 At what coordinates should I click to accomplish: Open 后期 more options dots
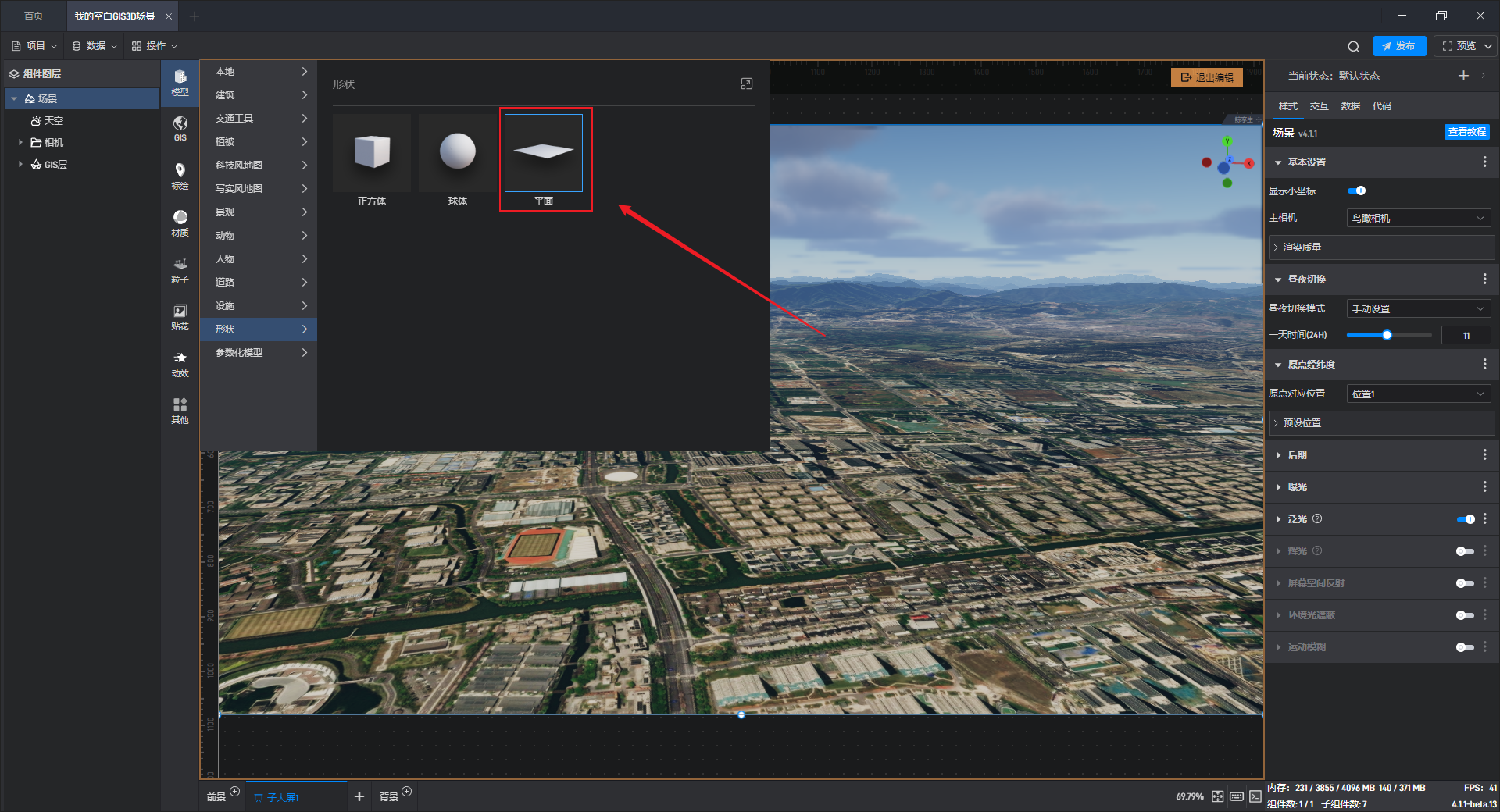[1484, 454]
